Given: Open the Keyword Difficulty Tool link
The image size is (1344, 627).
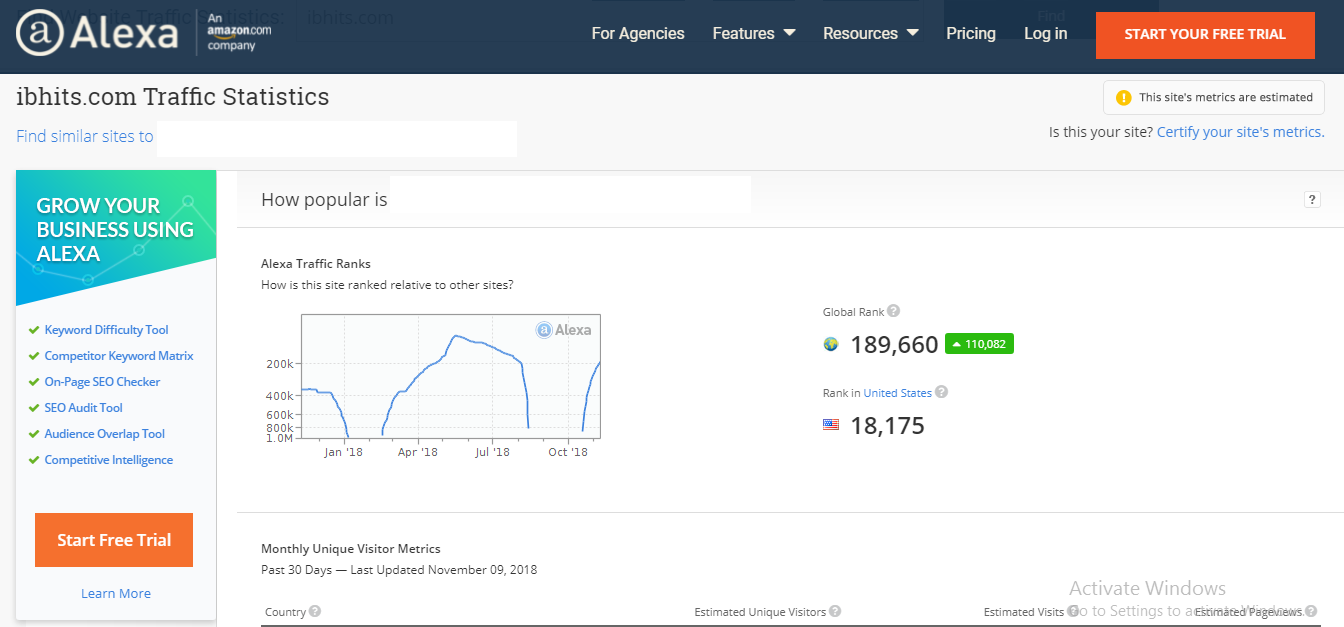Looking at the screenshot, I should (x=106, y=329).
